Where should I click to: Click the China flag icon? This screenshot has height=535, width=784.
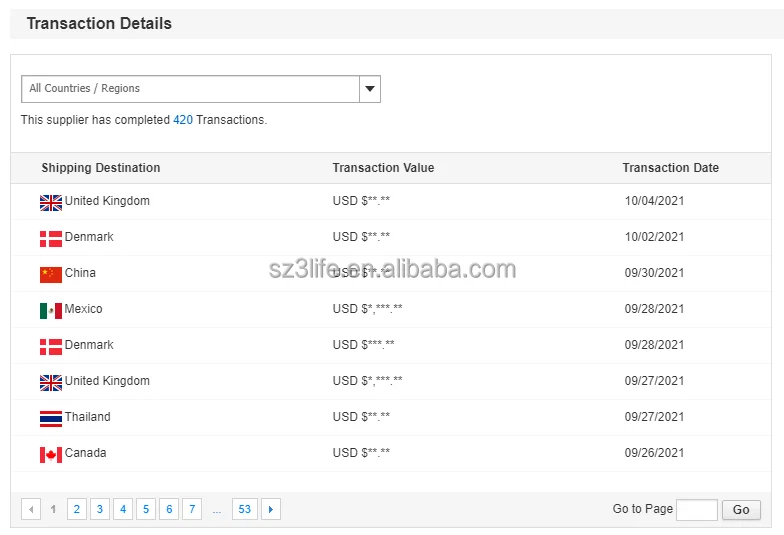(x=51, y=274)
